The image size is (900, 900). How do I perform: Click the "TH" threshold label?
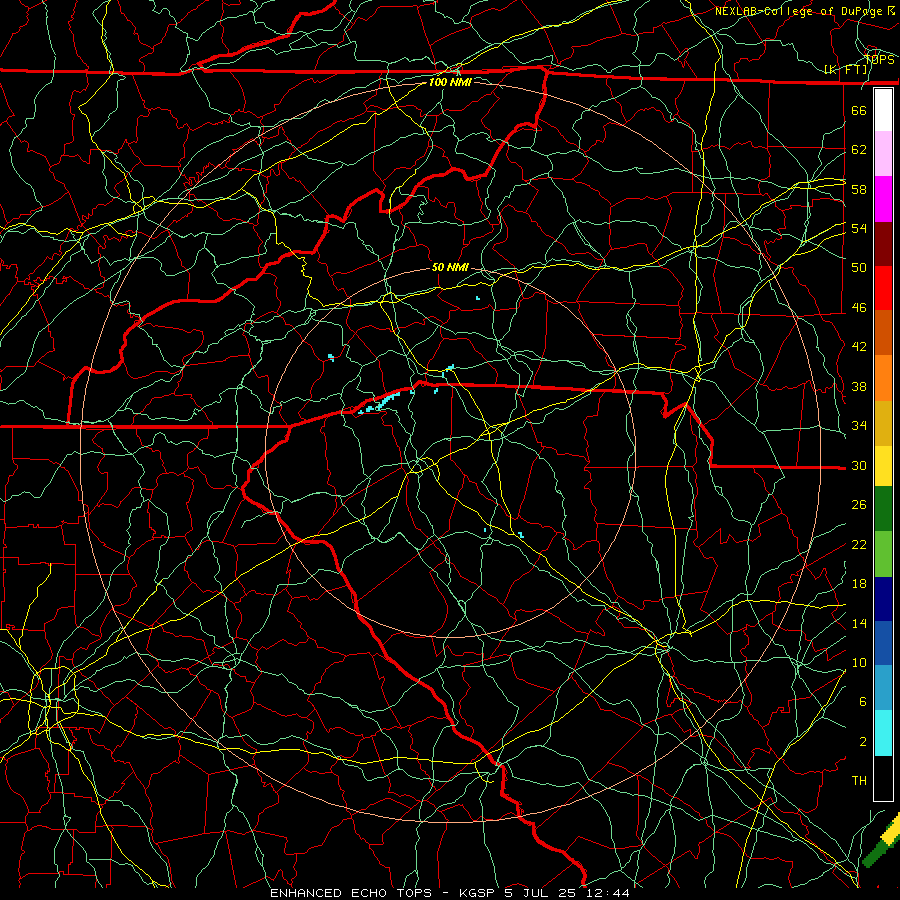click(859, 781)
